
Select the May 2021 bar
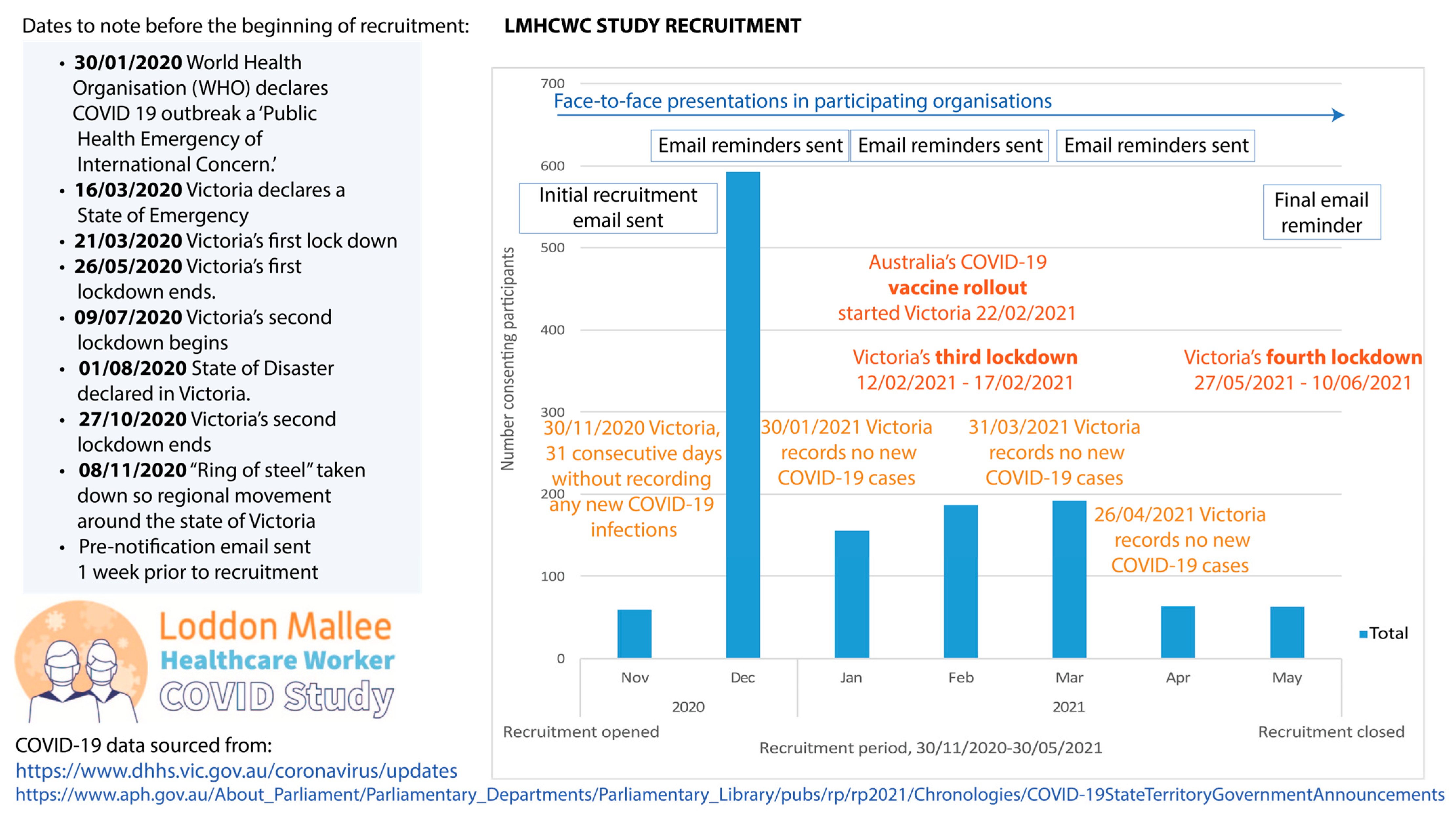coord(1287,632)
